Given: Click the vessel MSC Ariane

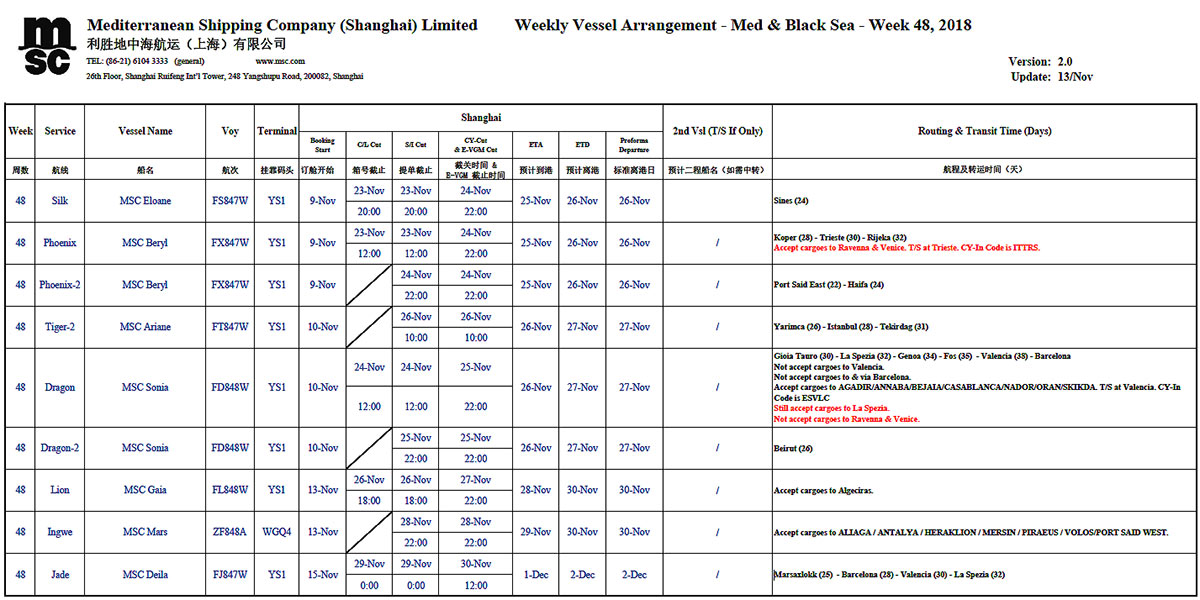Looking at the screenshot, I should (145, 327).
